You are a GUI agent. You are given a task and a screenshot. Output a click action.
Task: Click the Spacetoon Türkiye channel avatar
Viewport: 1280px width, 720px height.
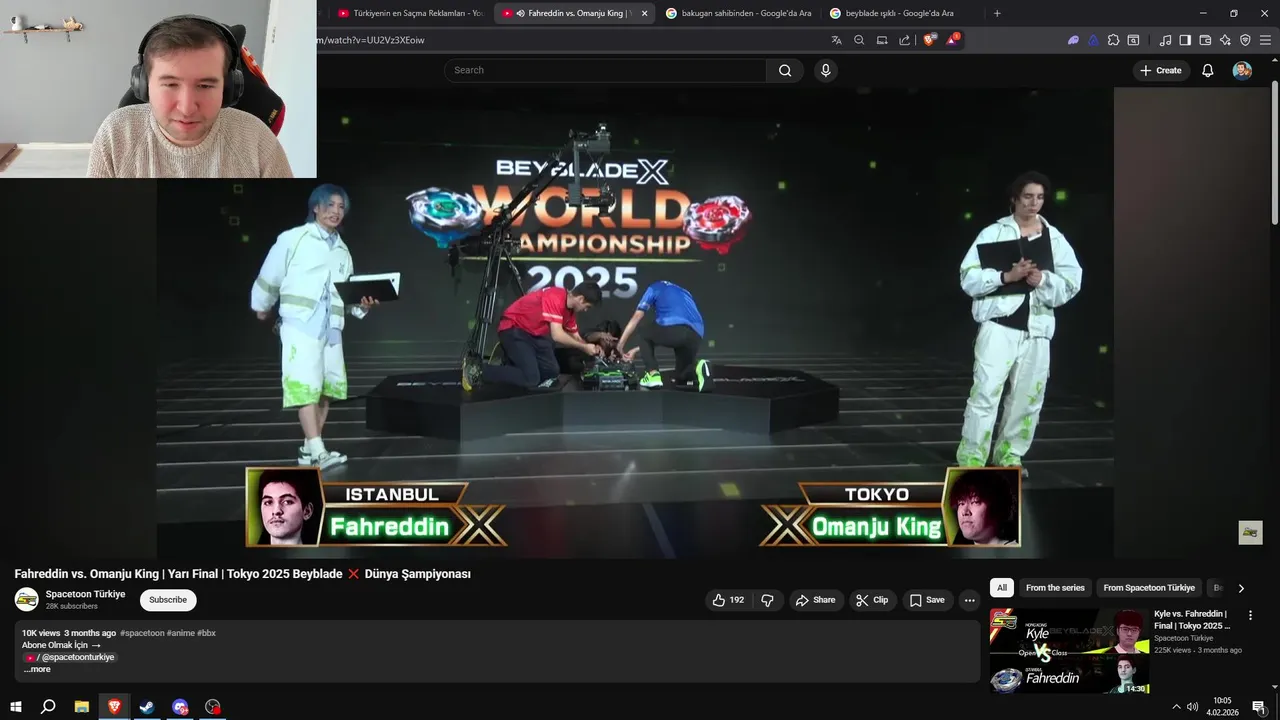pyautogui.click(x=27, y=599)
